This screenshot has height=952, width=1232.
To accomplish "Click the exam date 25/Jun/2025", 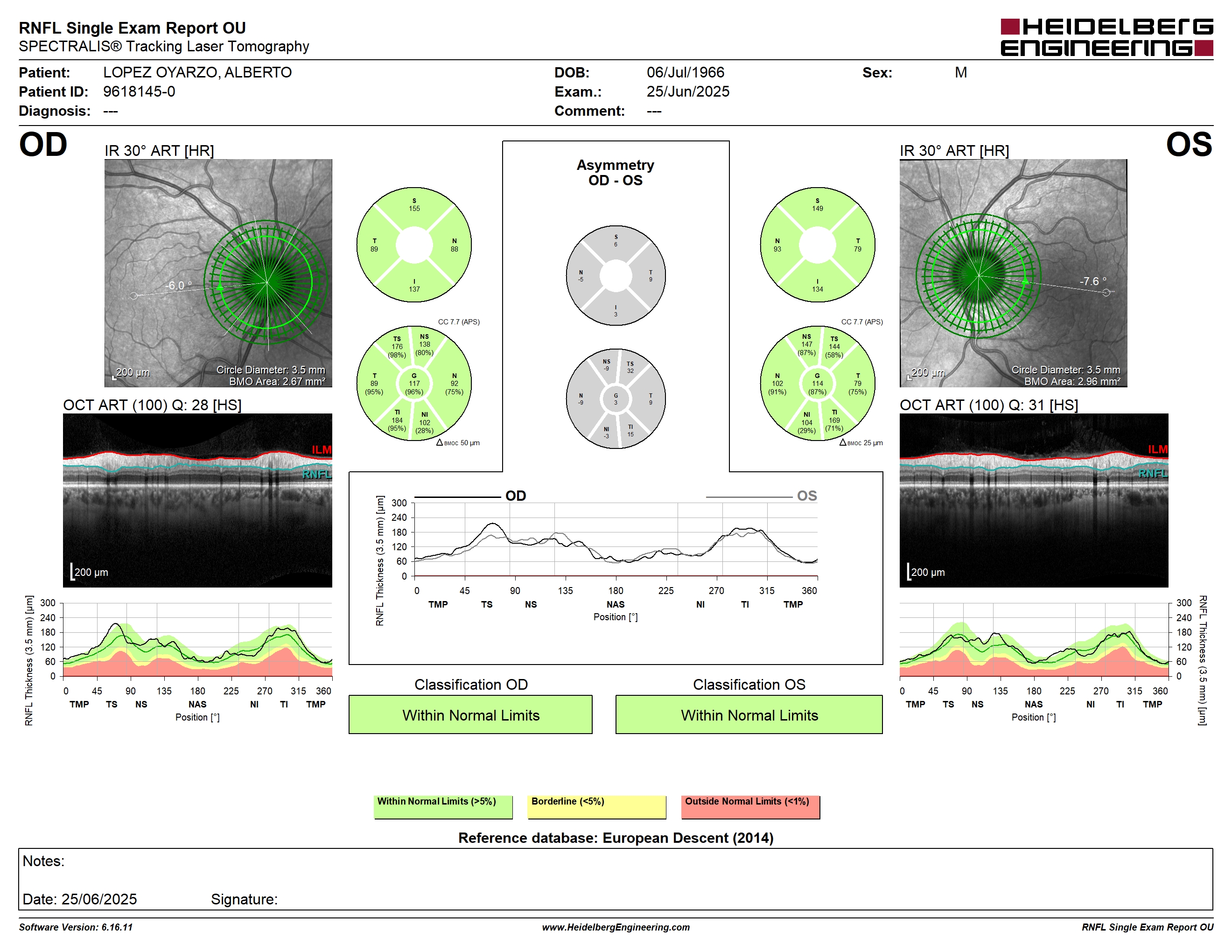I will pyautogui.click(x=688, y=91).
